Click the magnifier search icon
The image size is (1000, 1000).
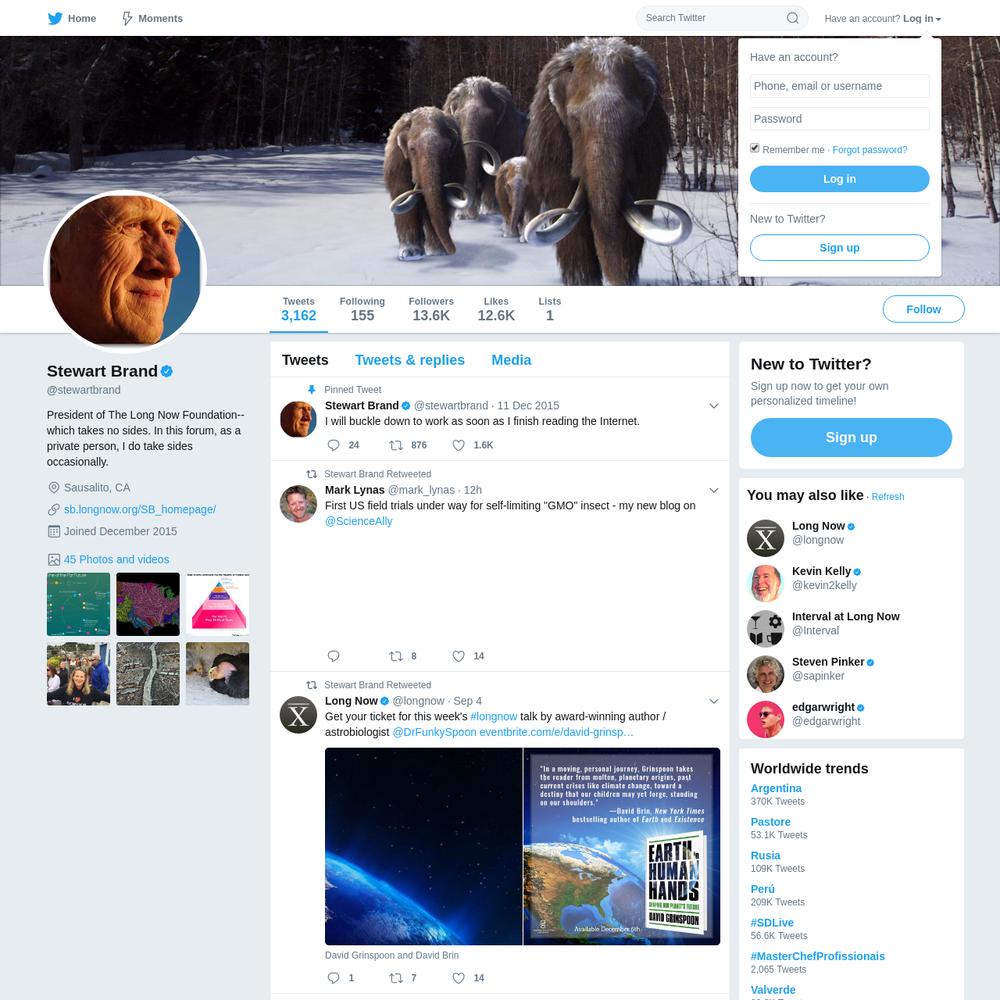tap(792, 18)
